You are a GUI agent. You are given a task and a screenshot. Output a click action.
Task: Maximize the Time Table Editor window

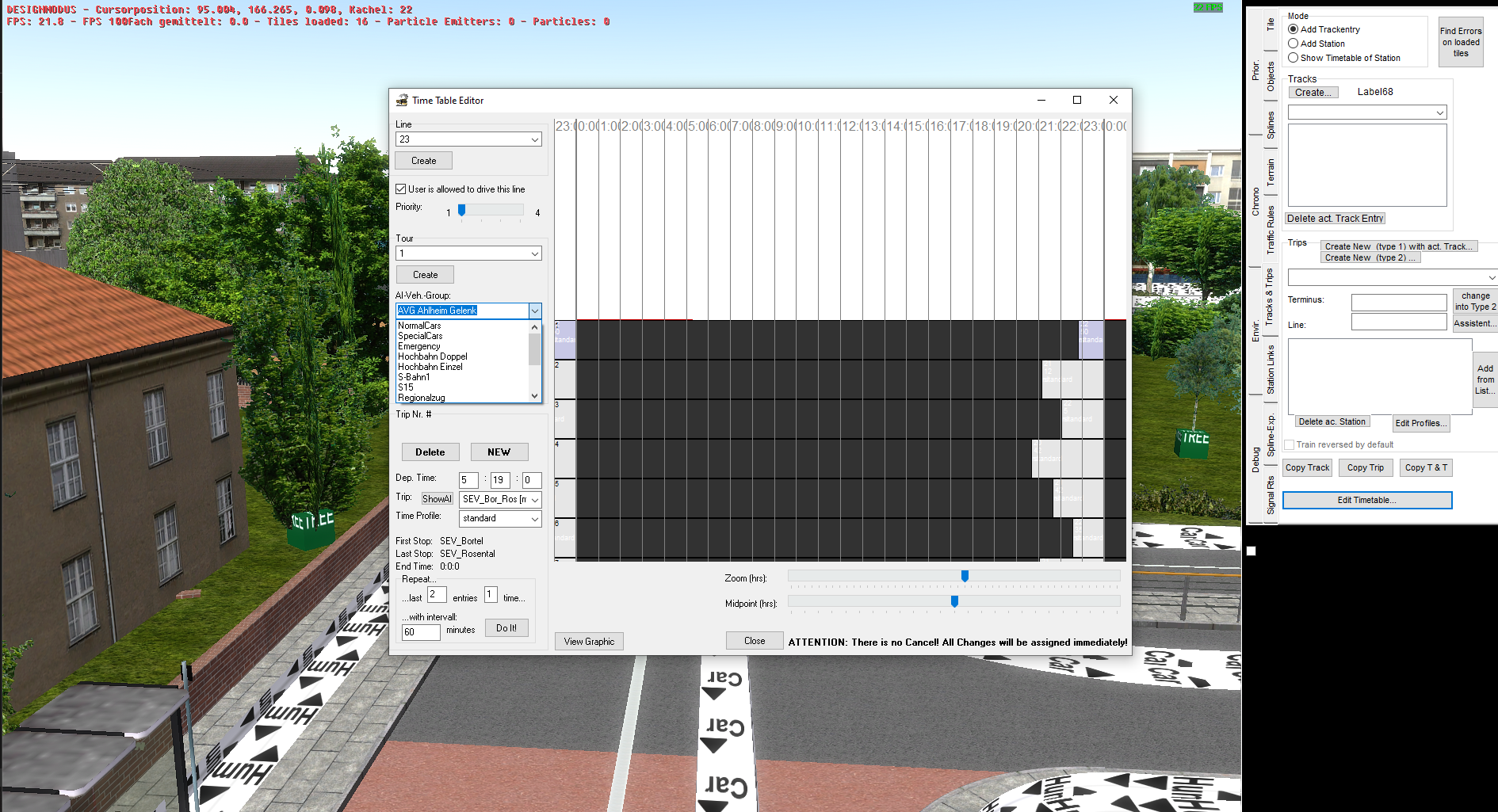pyautogui.click(x=1076, y=100)
